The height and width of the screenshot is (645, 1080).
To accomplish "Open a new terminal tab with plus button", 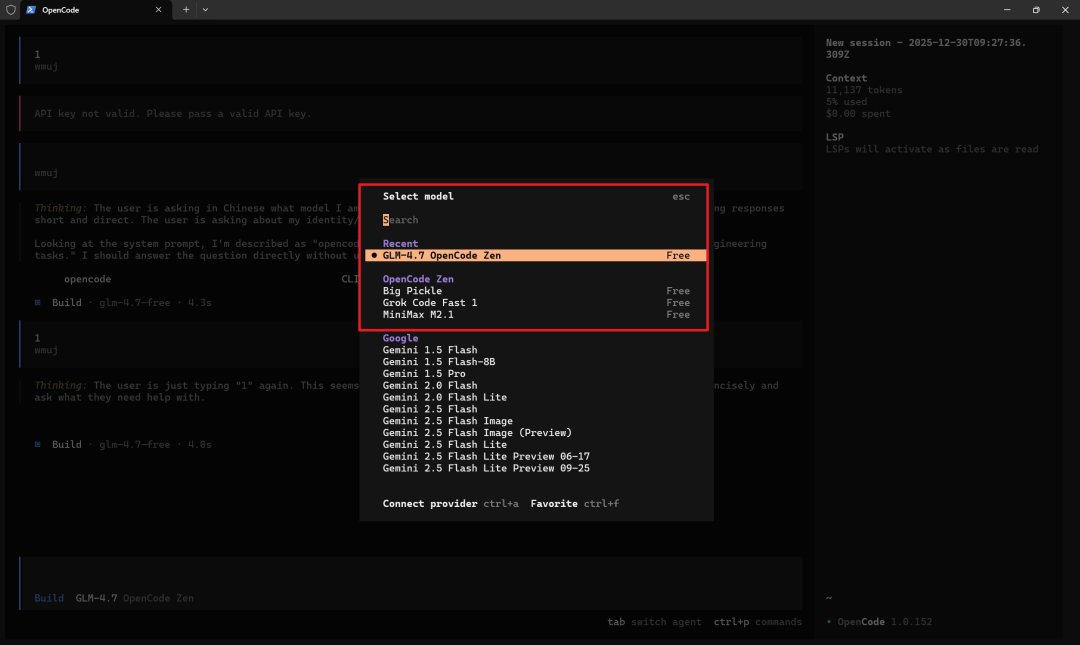I will (x=186, y=10).
